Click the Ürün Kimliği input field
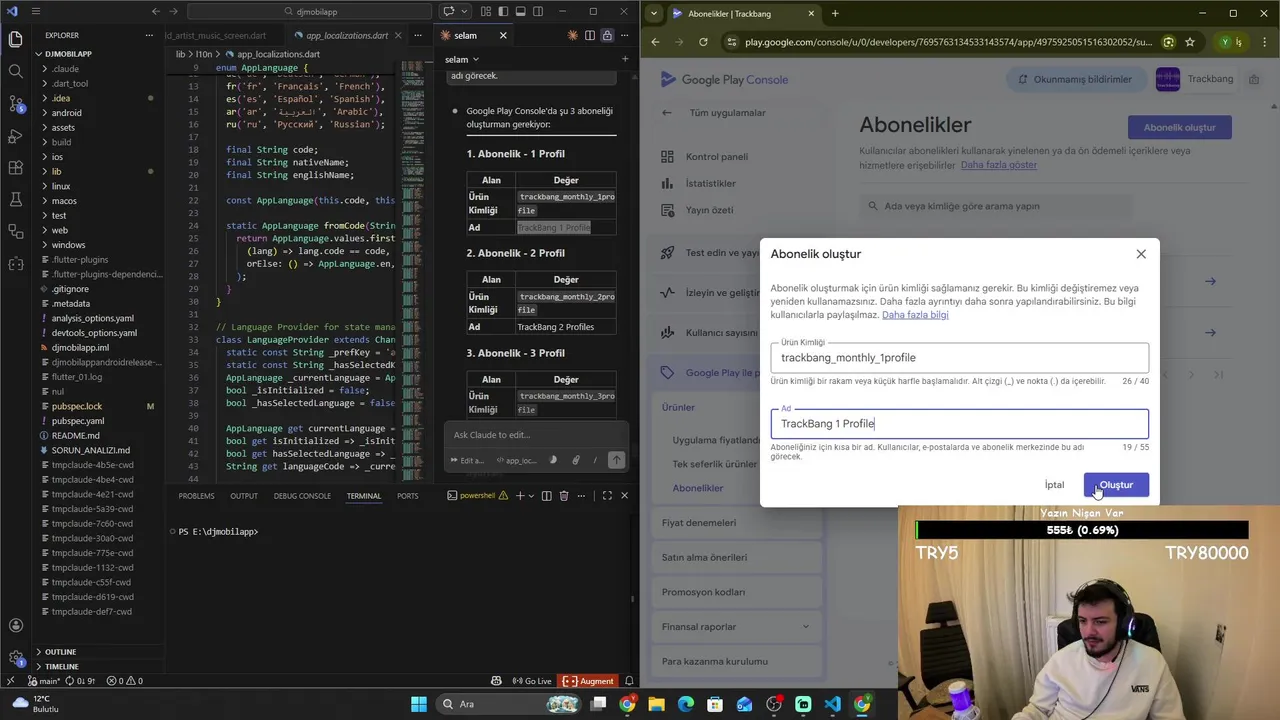1280x720 pixels. click(x=960, y=357)
